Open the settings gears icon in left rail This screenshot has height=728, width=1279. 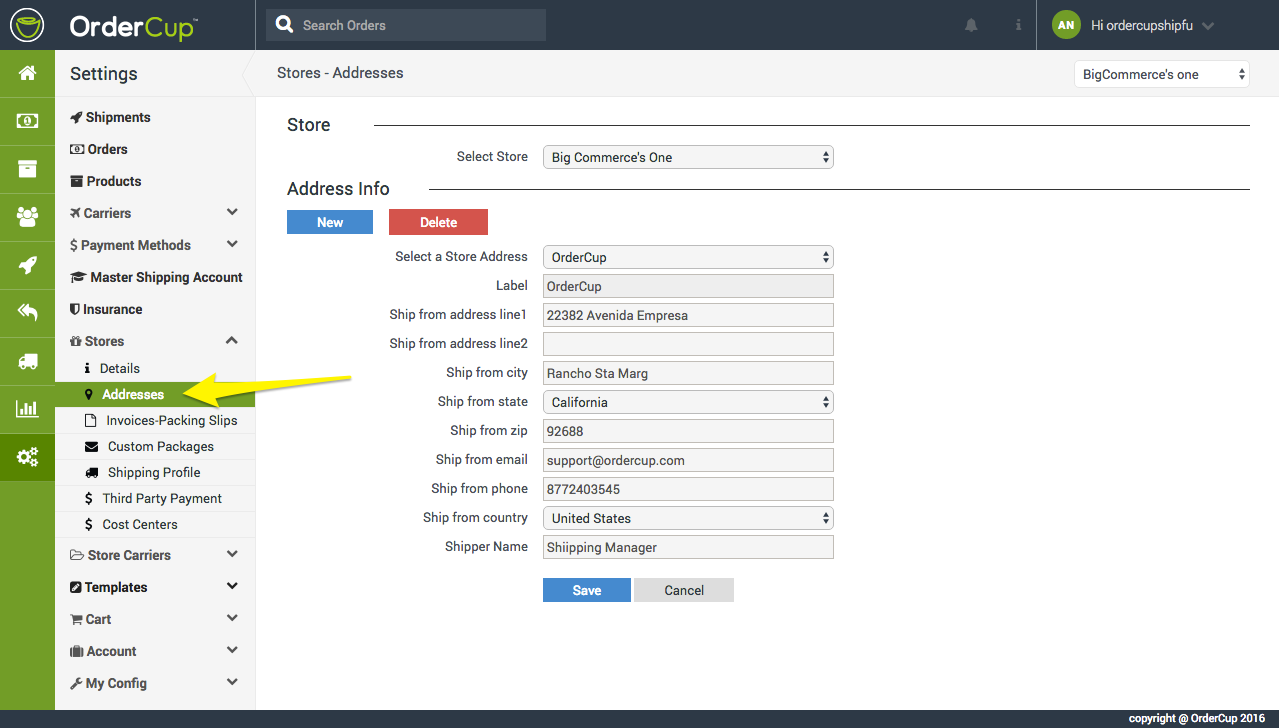click(27, 457)
